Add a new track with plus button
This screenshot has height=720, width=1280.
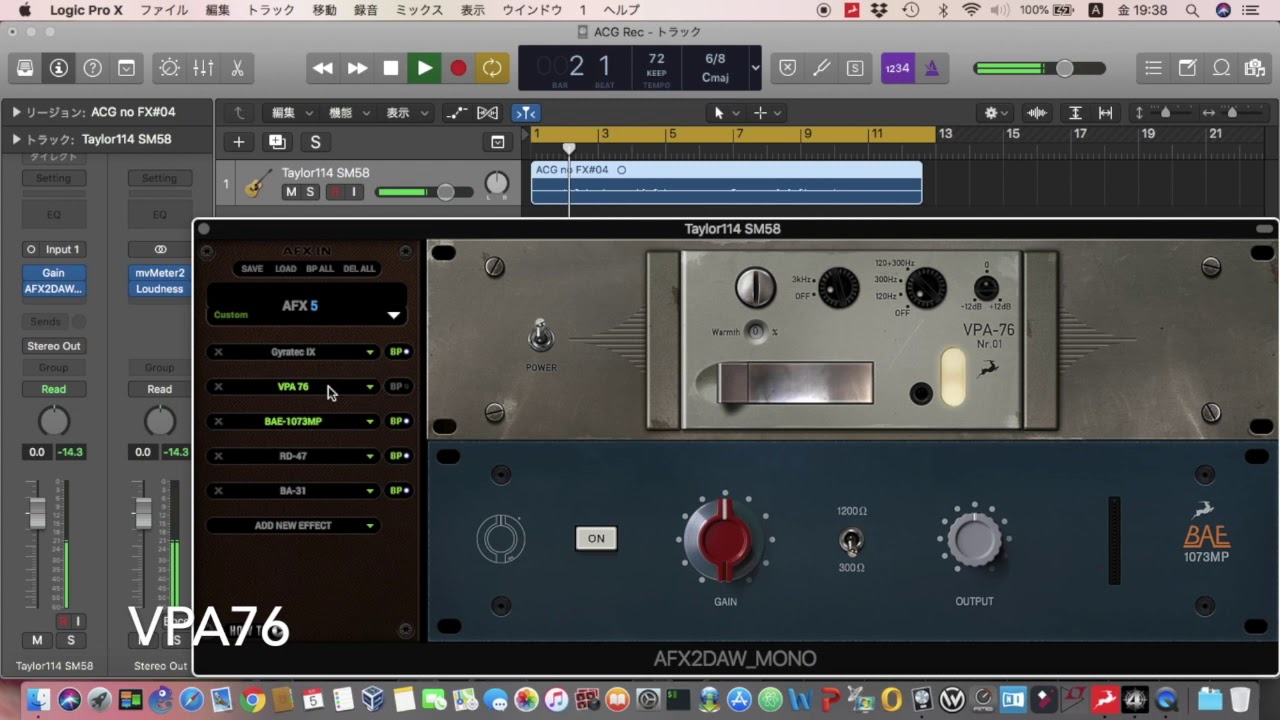click(238, 142)
